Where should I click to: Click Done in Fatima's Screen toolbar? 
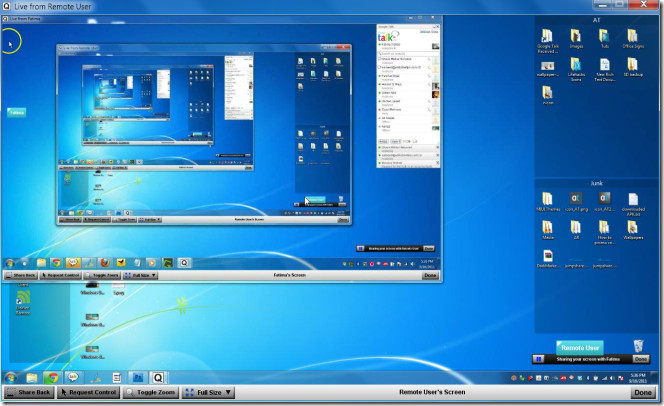[430, 275]
